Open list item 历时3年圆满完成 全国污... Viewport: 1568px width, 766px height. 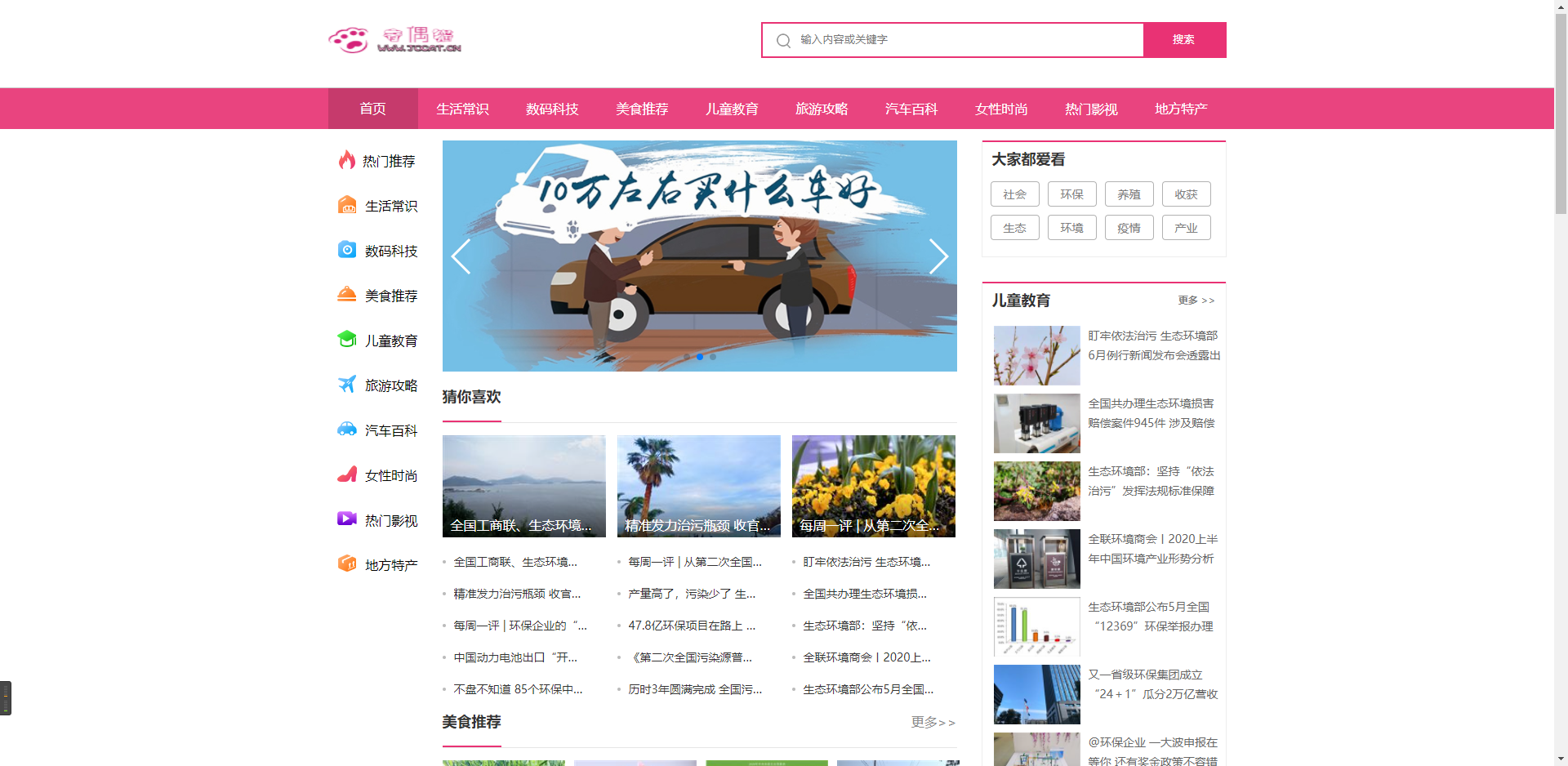pyautogui.click(x=695, y=689)
